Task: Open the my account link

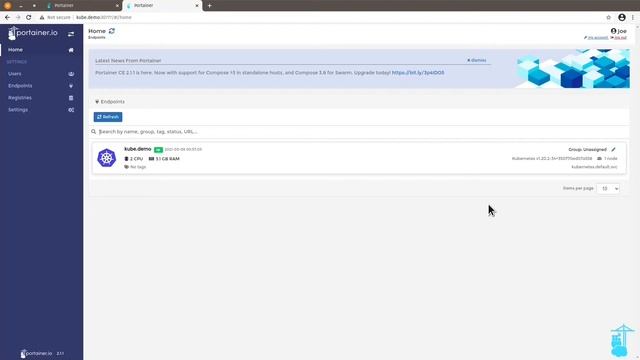Action: point(596,38)
